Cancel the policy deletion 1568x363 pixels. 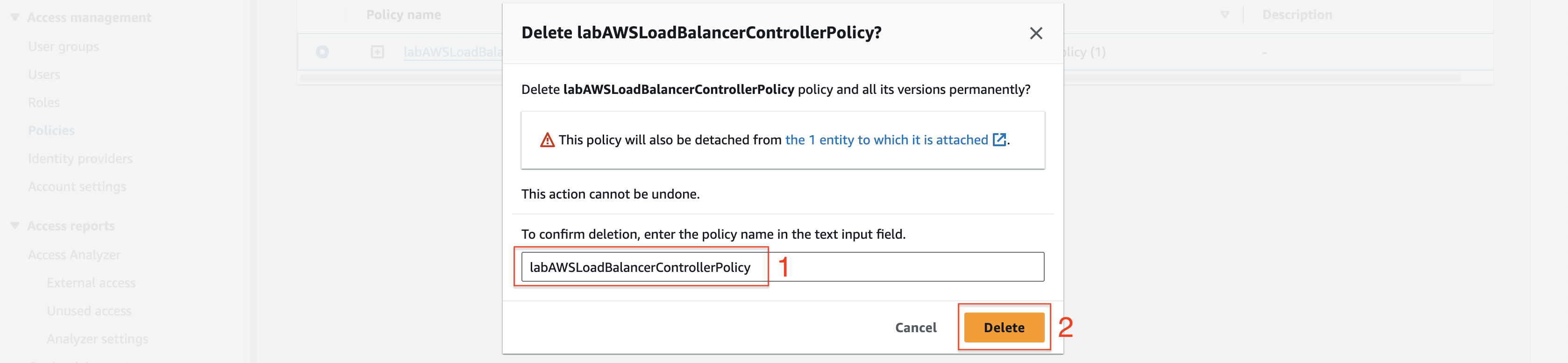pyautogui.click(x=915, y=327)
